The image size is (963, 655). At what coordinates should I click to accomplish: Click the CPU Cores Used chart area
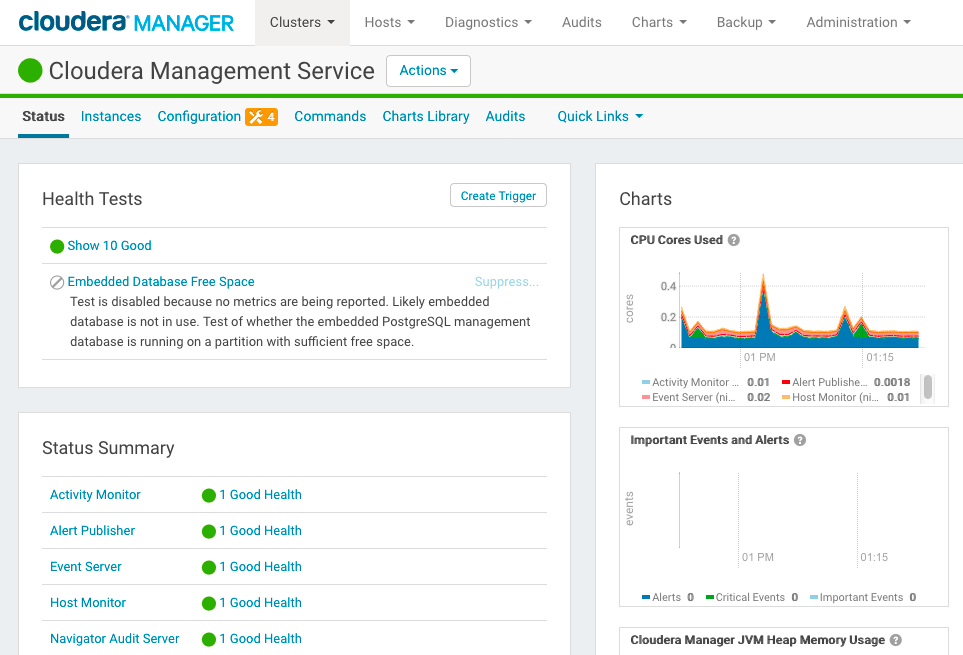801,310
